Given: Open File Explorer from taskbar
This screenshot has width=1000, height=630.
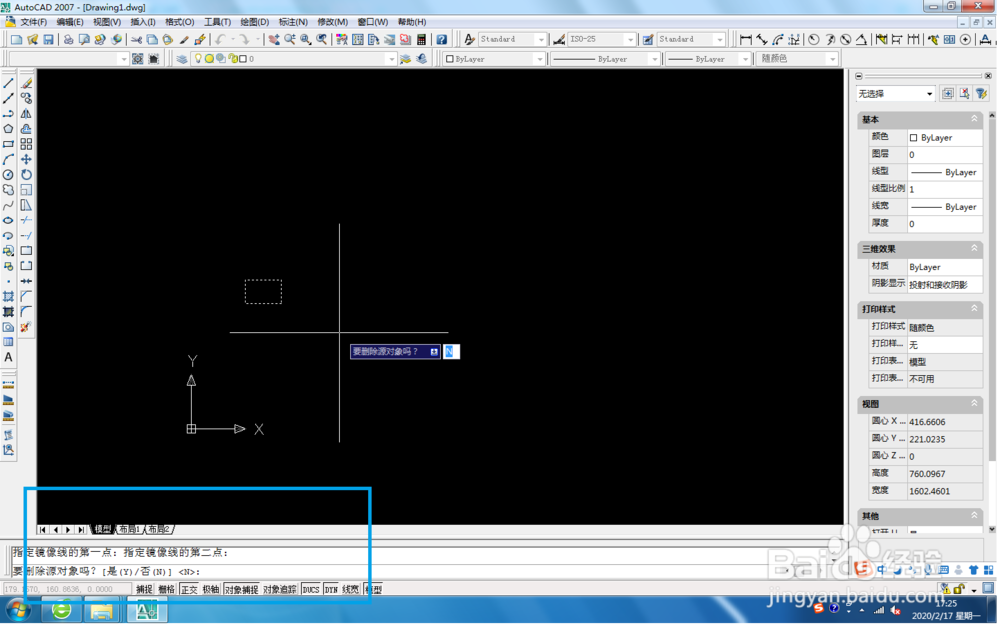Looking at the screenshot, I should (x=101, y=612).
